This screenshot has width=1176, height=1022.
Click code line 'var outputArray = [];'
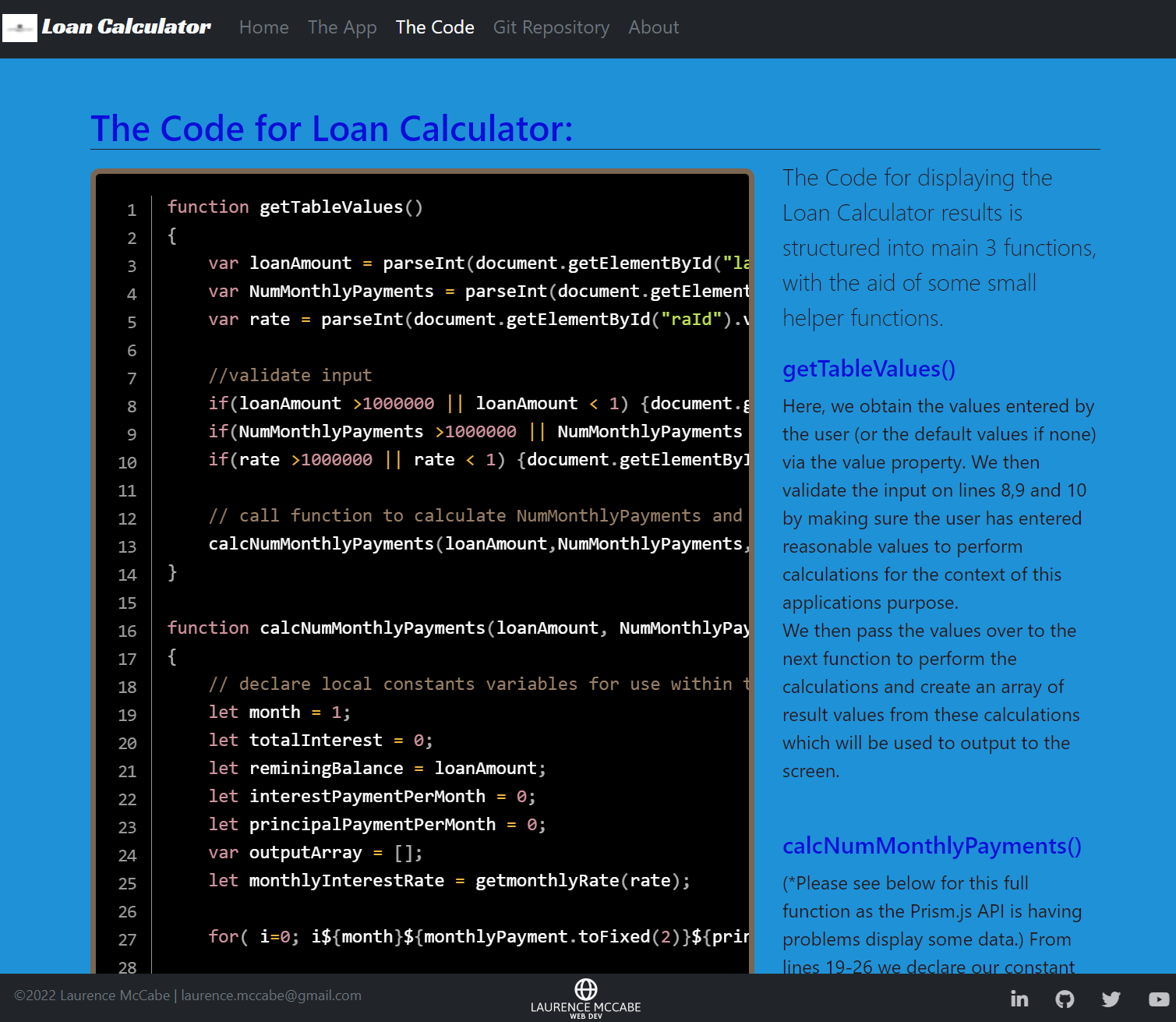(316, 853)
